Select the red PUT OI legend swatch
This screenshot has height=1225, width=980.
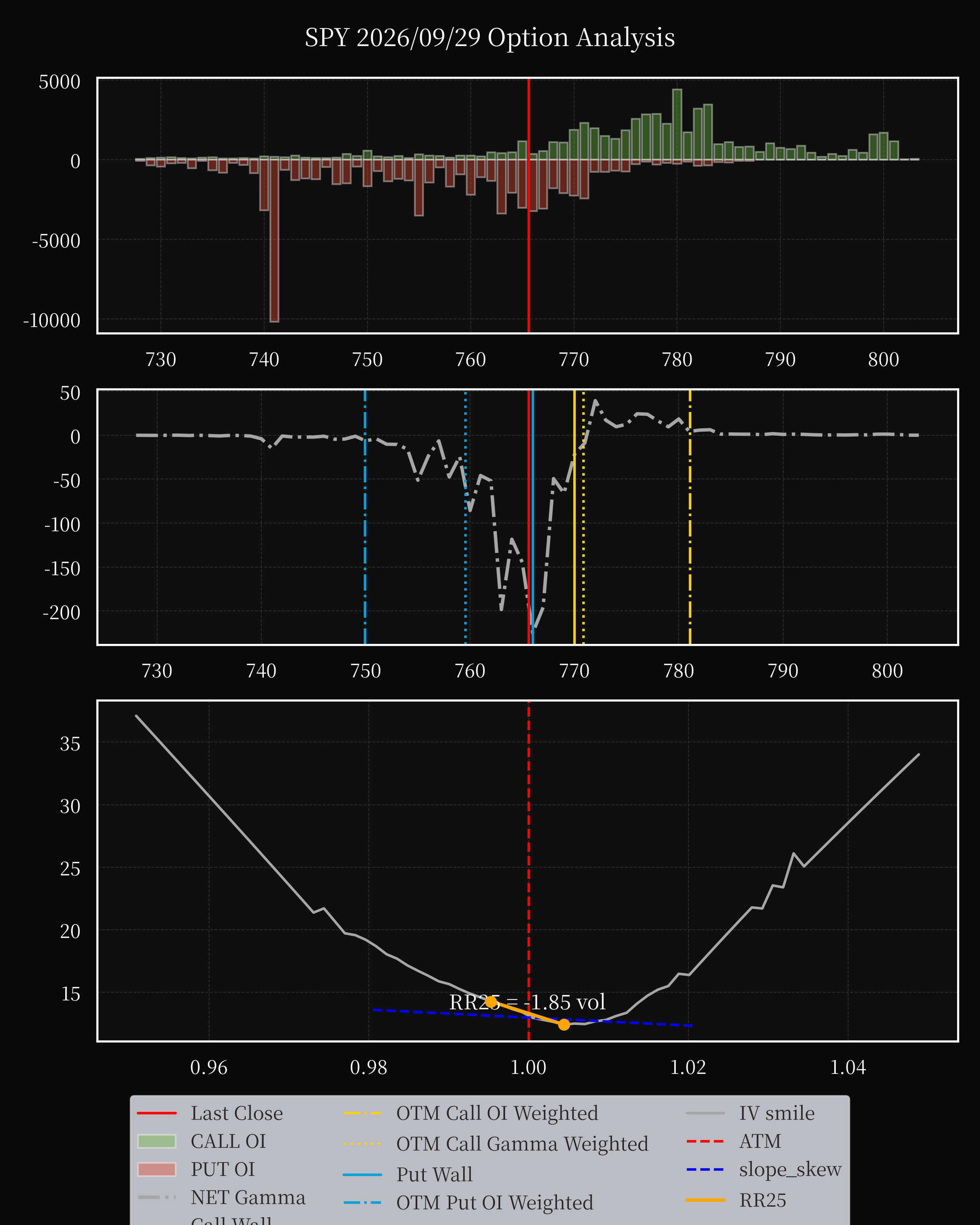pyautogui.click(x=157, y=1169)
